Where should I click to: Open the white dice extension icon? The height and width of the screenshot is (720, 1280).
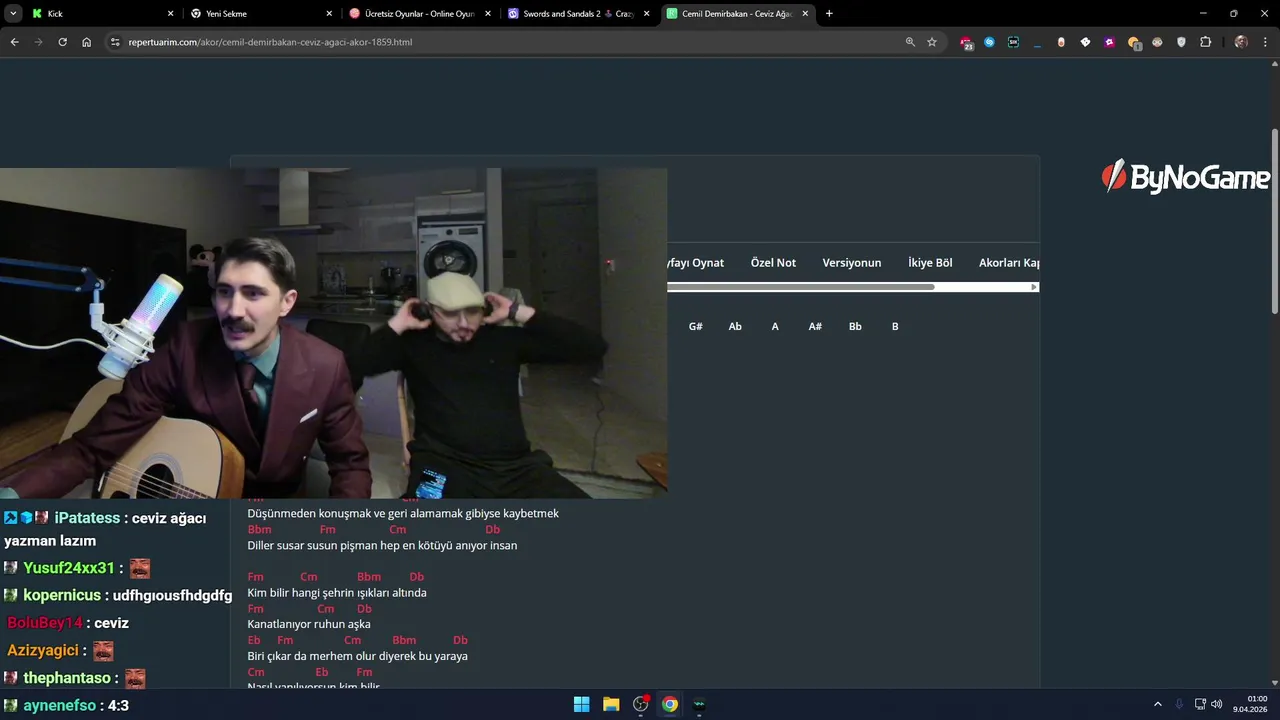(x=1085, y=42)
